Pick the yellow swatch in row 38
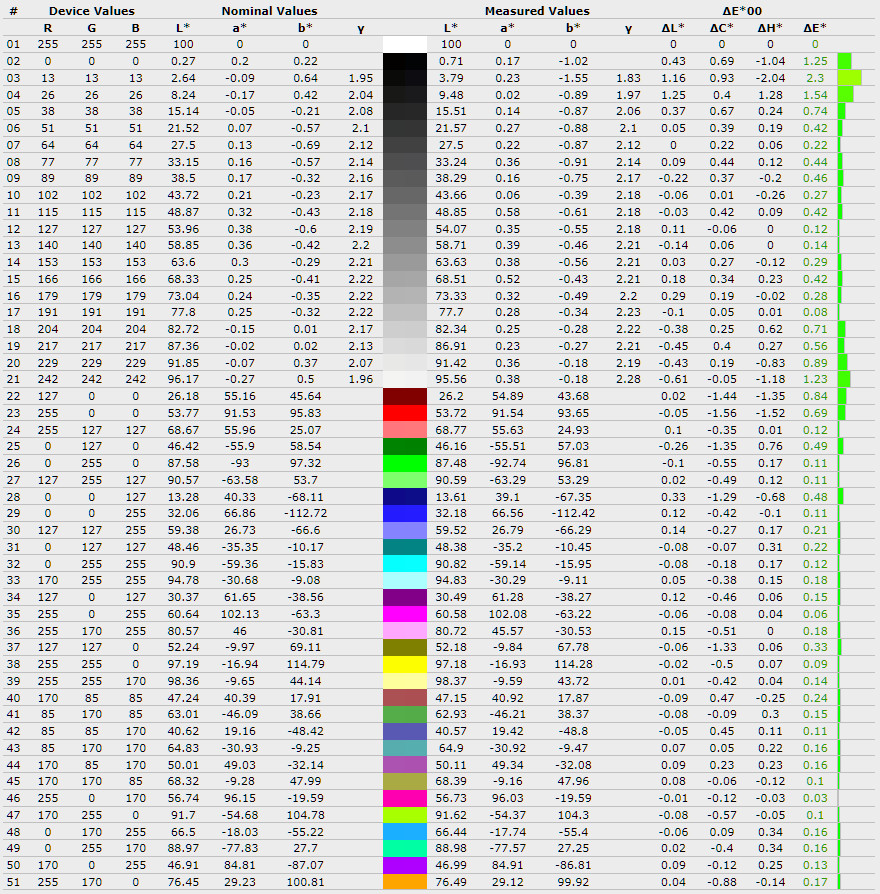The image size is (880, 894). tap(405, 663)
